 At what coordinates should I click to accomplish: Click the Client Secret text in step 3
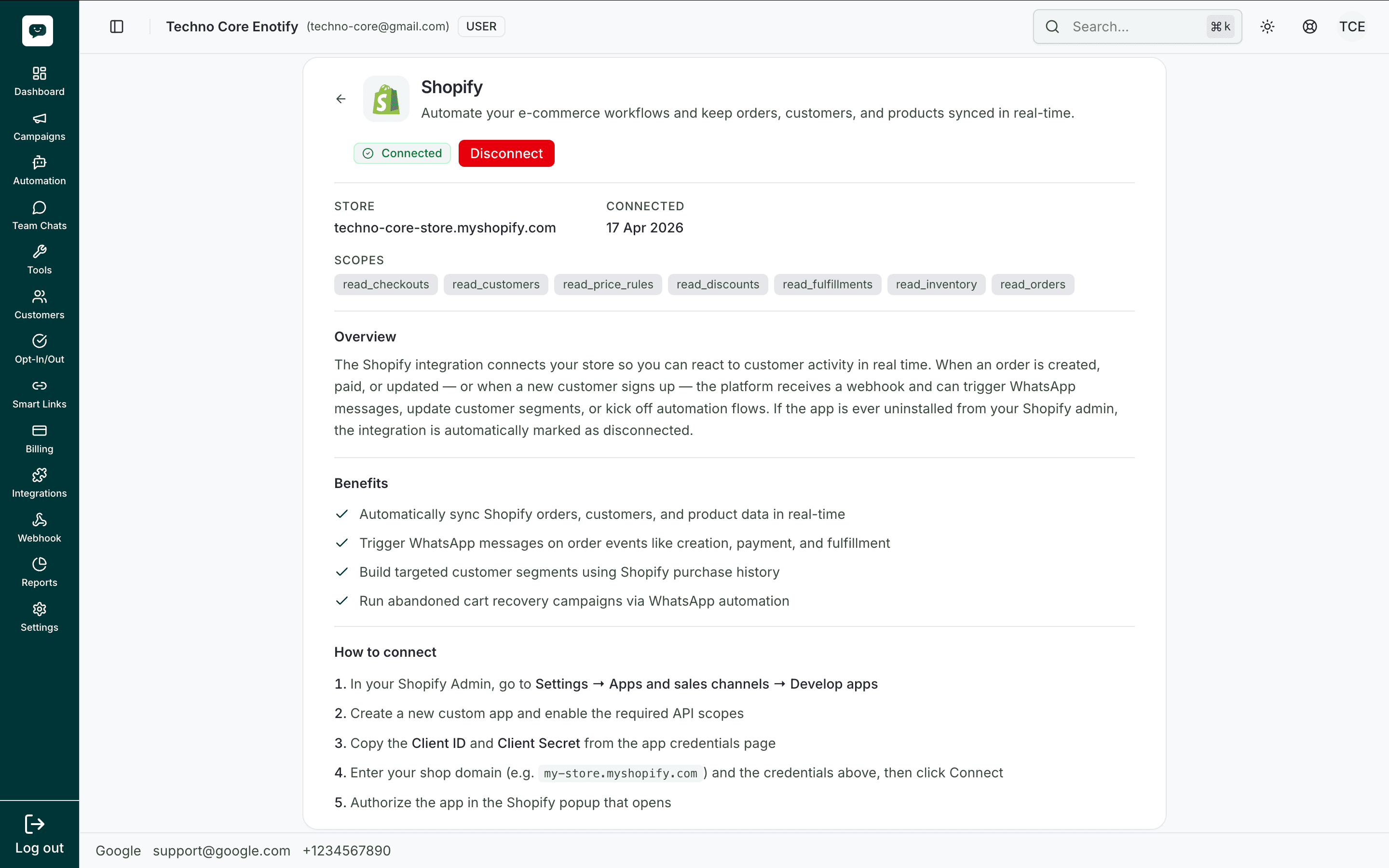(539, 744)
